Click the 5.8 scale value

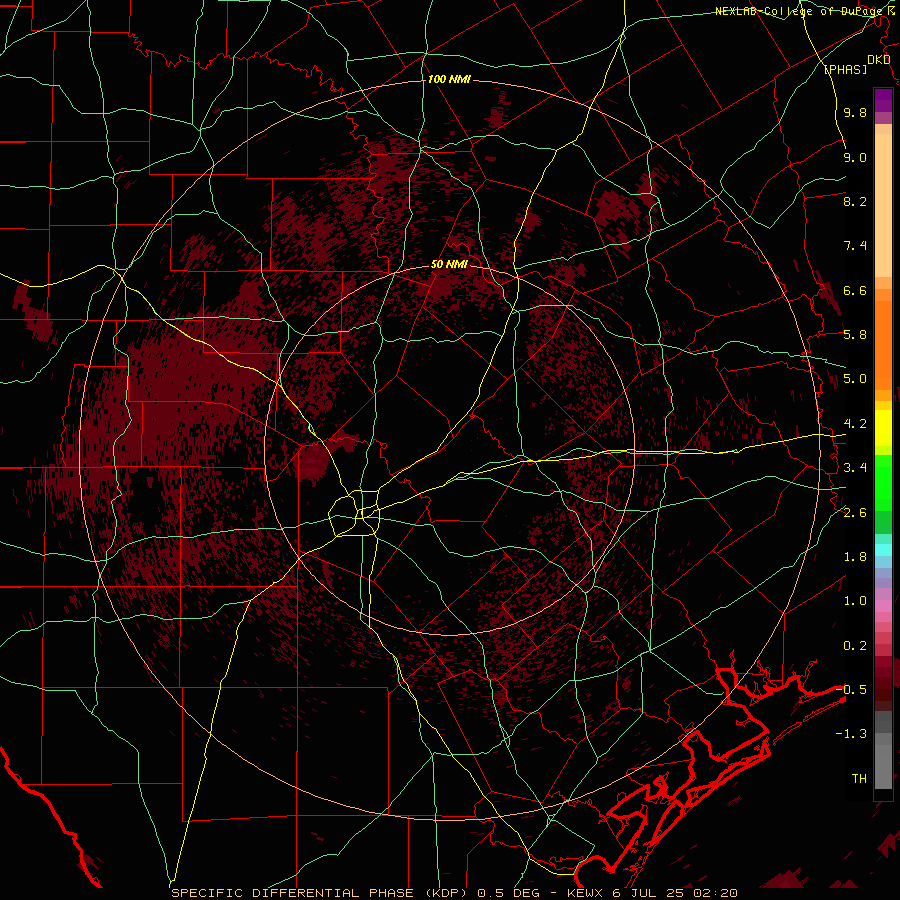pyautogui.click(x=855, y=335)
